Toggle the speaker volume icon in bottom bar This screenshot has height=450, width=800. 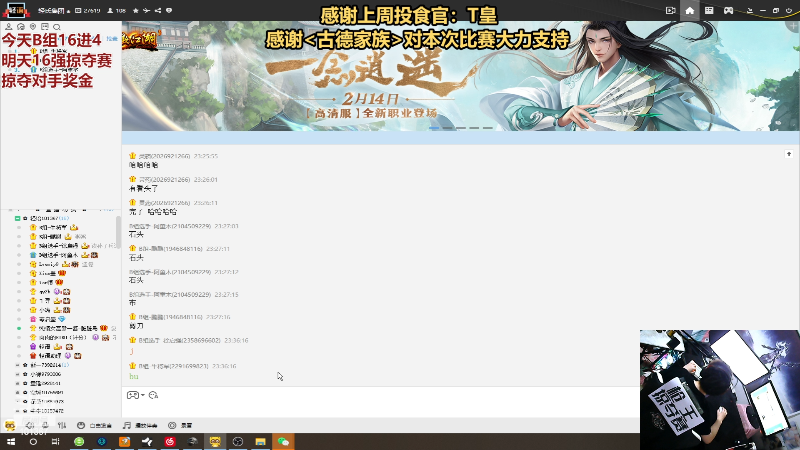pos(30,425)
